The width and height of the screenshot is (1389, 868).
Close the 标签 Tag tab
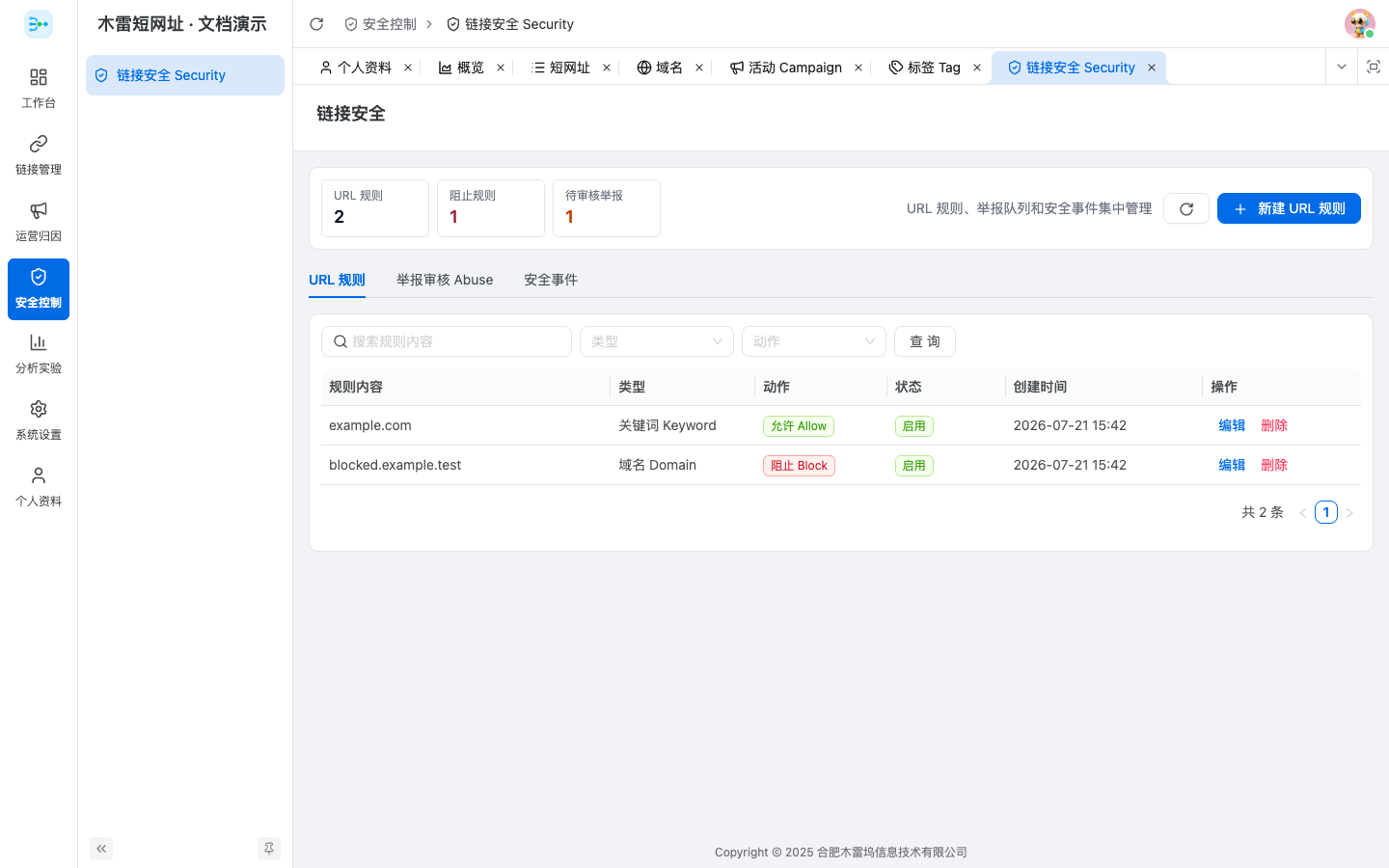(977, 68)
